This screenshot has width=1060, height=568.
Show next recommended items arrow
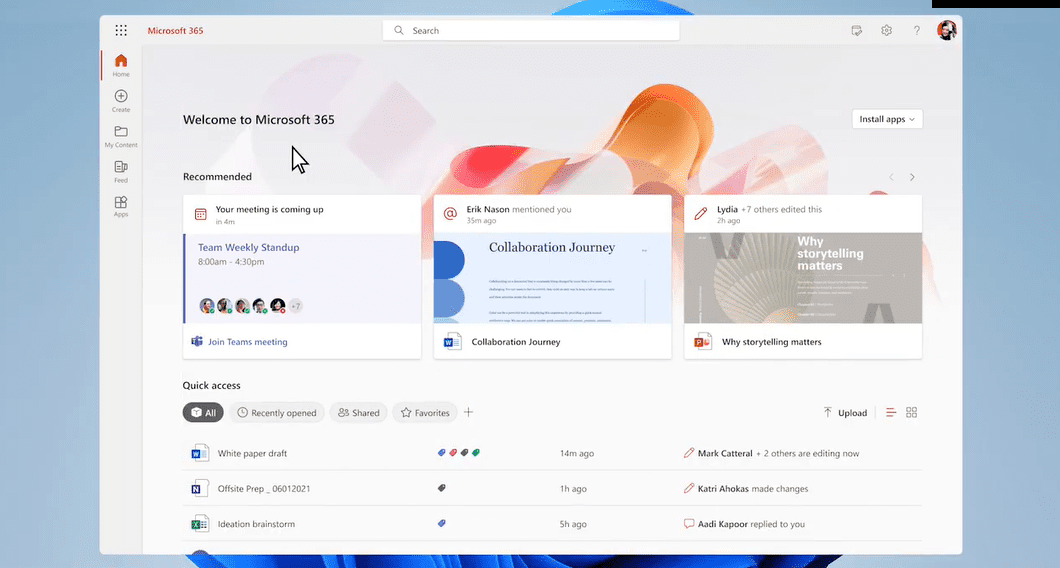912,177
